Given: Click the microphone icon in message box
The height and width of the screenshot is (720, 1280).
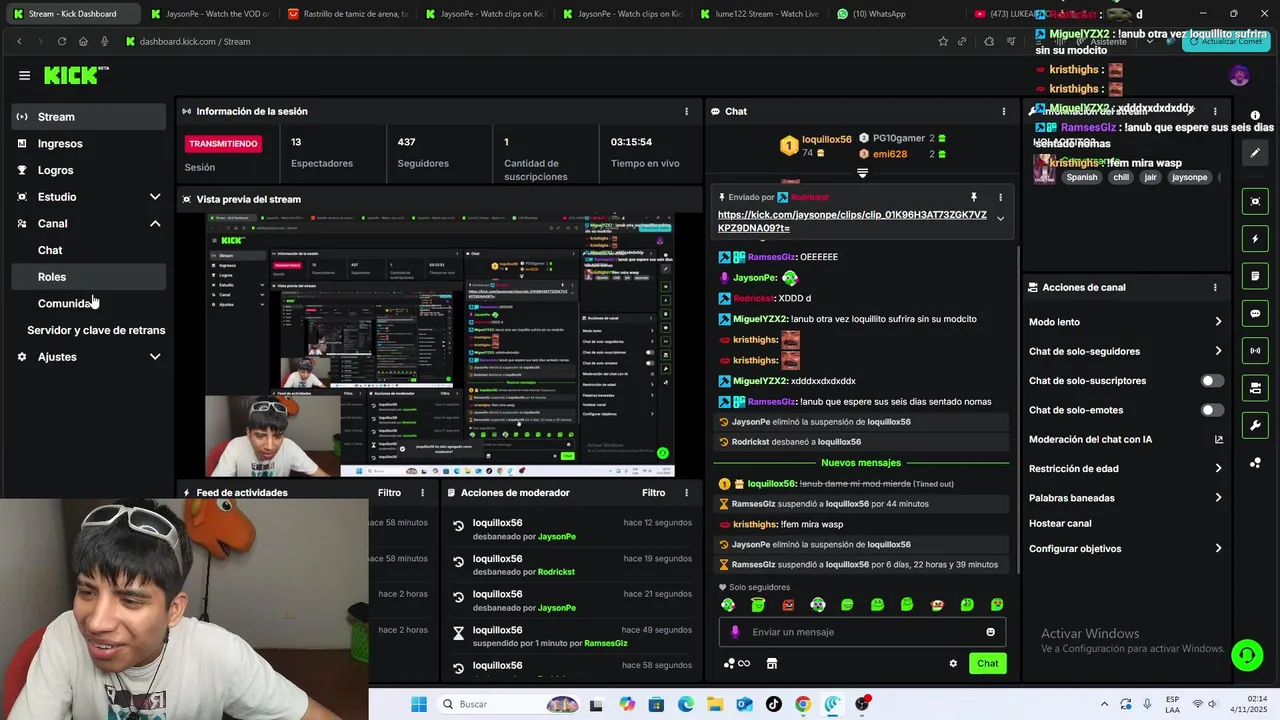Looking at the screenshot, I should 735,632.
